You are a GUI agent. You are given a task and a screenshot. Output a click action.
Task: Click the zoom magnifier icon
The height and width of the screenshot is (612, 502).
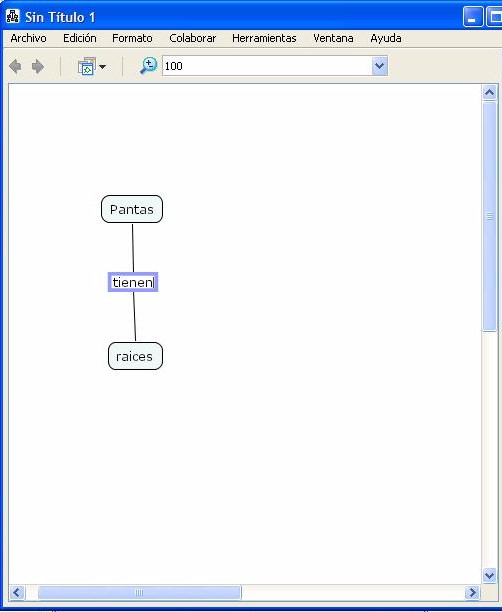tap(149, 66)
